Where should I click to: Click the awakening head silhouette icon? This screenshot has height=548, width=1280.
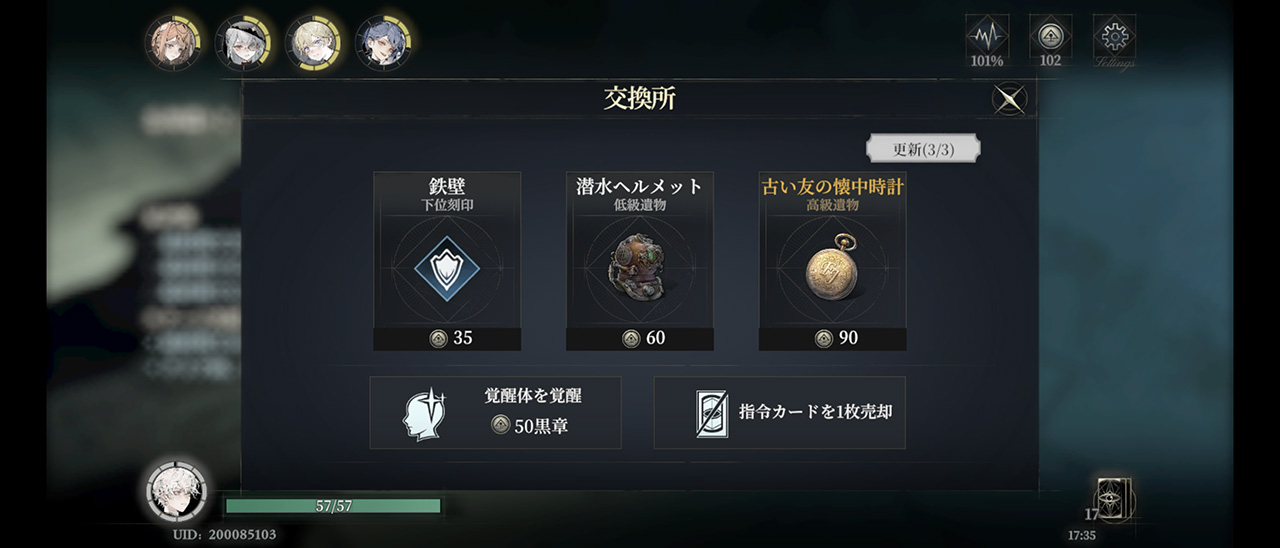point(423,413)
